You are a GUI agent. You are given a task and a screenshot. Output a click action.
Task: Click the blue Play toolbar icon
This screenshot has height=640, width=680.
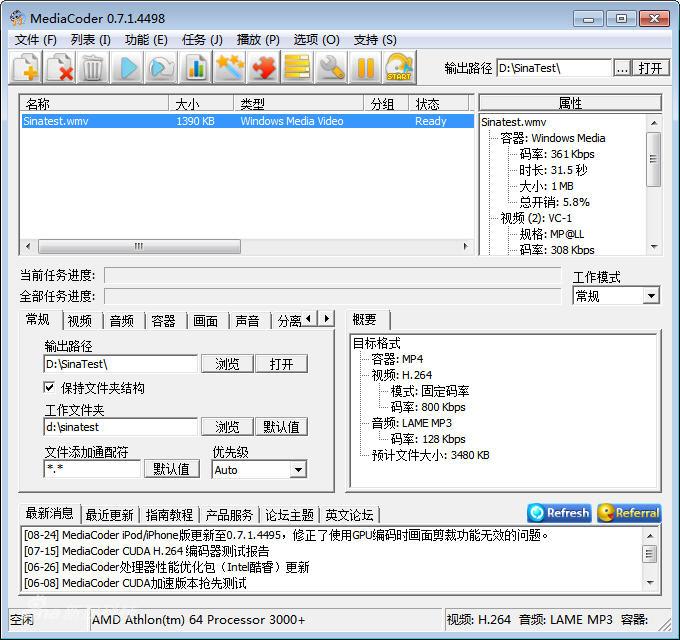click(x=127, y=67)
